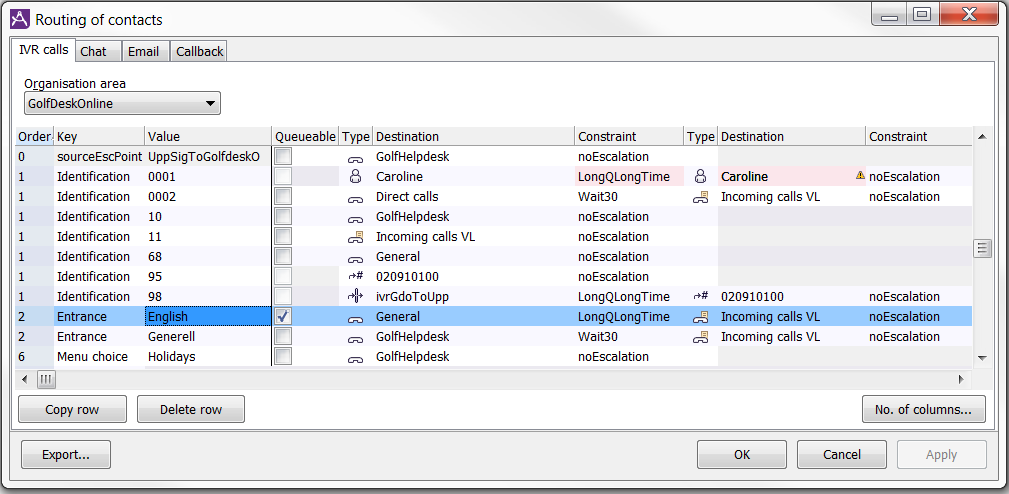The image size is (1009, 494).
Task: Open No. of columns dialog
Action: click(x=923, y=409)
